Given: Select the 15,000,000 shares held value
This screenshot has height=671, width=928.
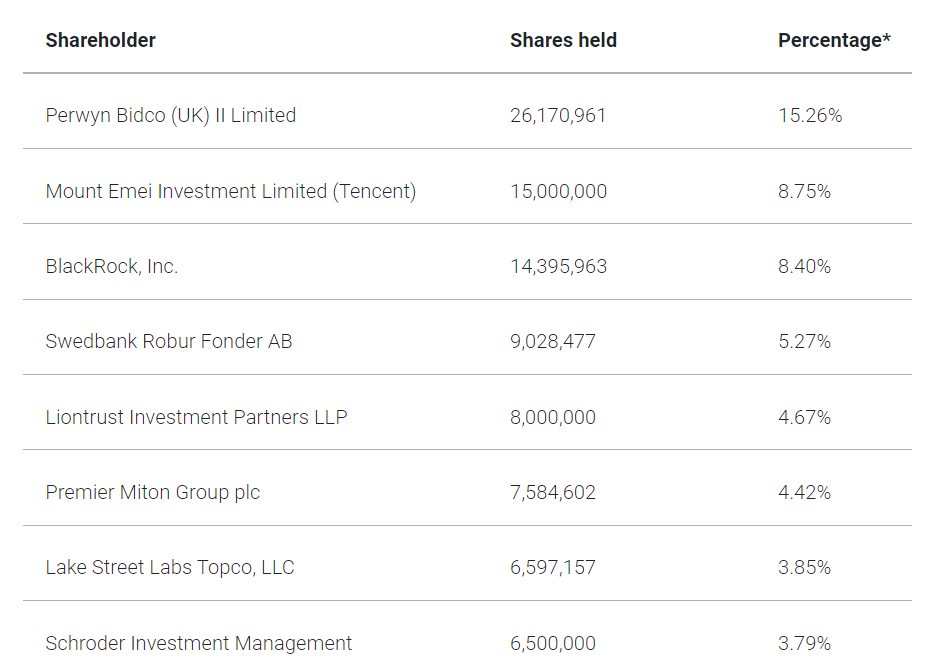Looking at the screenshot, I should [x=558, y=191].
